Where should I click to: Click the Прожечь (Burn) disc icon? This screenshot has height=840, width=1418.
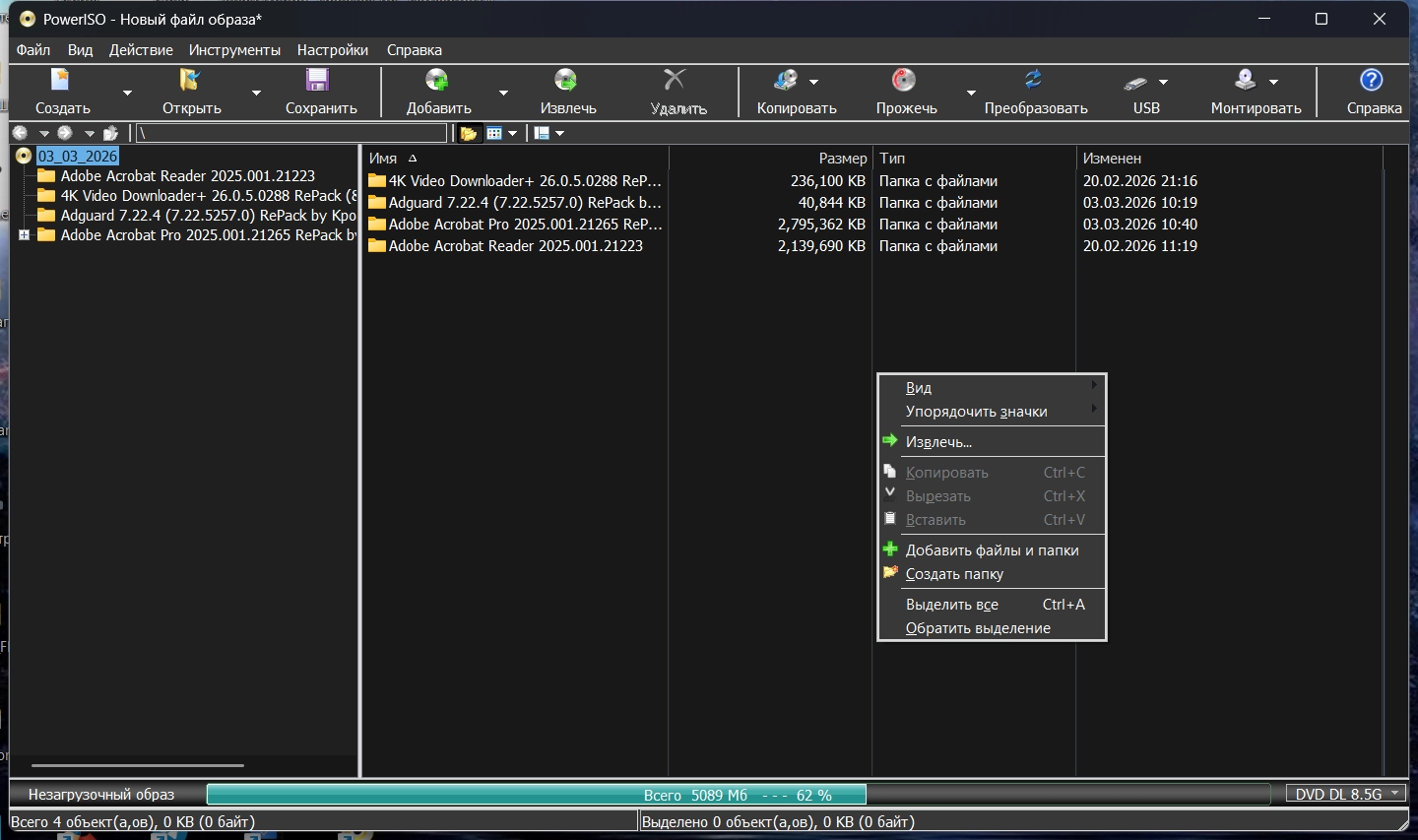tap(904, 81)
